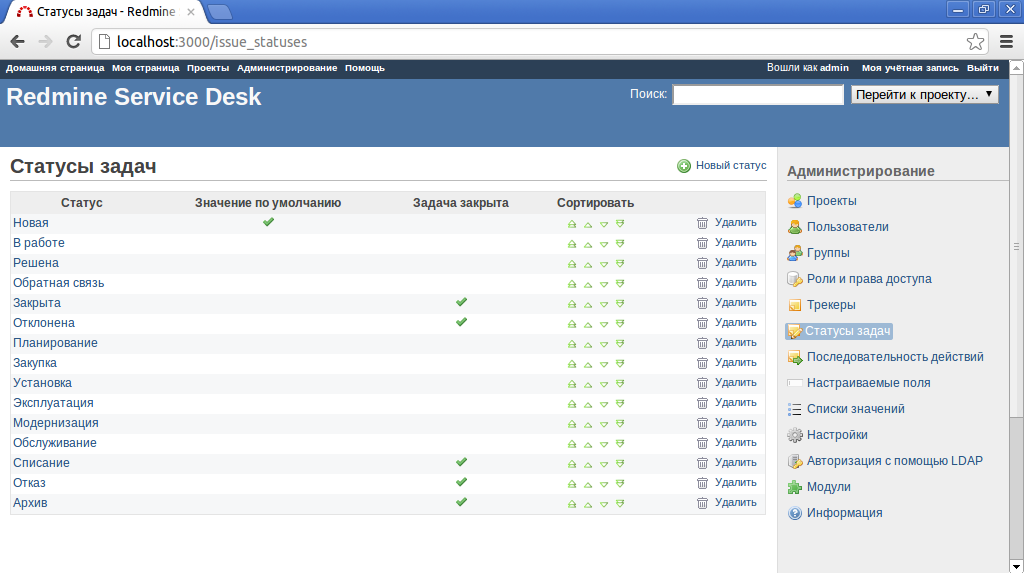Open 'Настраиваемые поля' section
The width and height of the screenshot is (1024, 573).
(868, 383)
